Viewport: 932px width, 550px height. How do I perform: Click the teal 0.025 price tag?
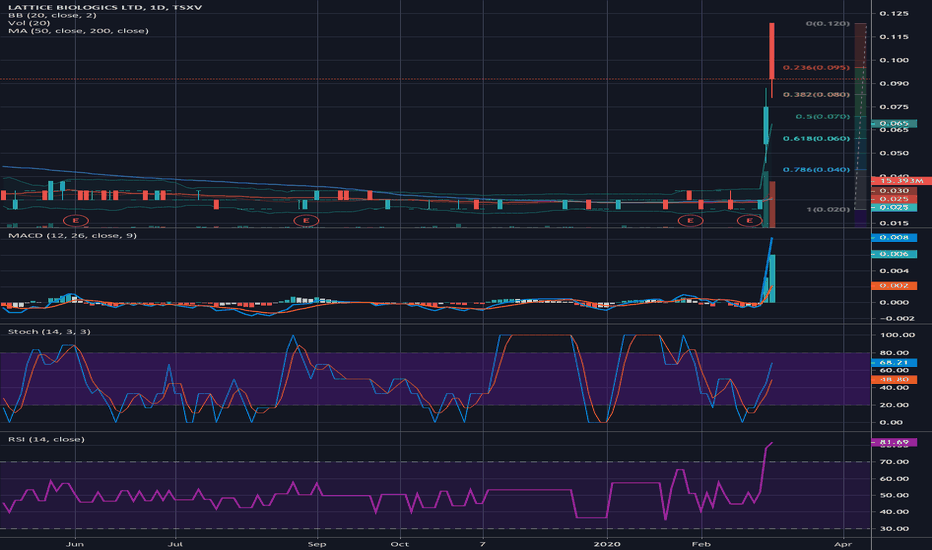[894, 208]
